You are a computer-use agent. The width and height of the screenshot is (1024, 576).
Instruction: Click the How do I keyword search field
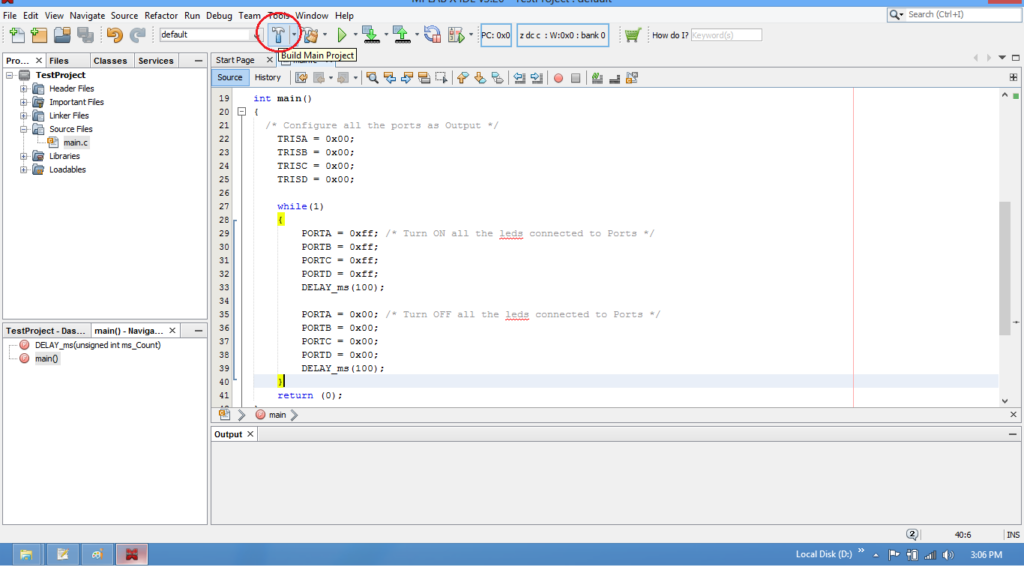coord(725,36)
